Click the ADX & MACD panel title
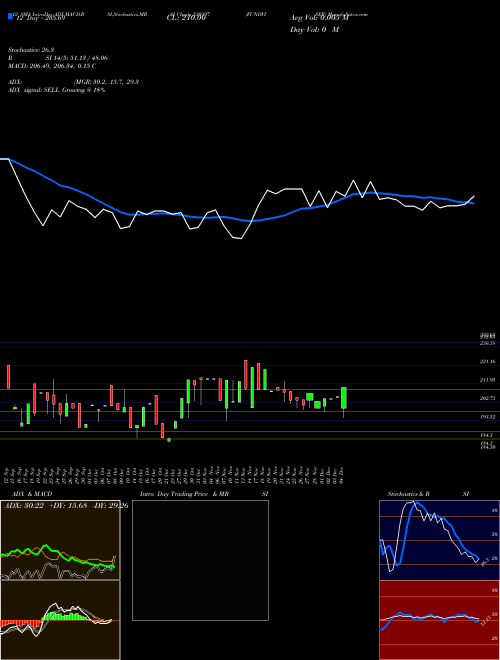Viewport: 500px width, 660px height. pyautogui.click(x=32, y=494)
